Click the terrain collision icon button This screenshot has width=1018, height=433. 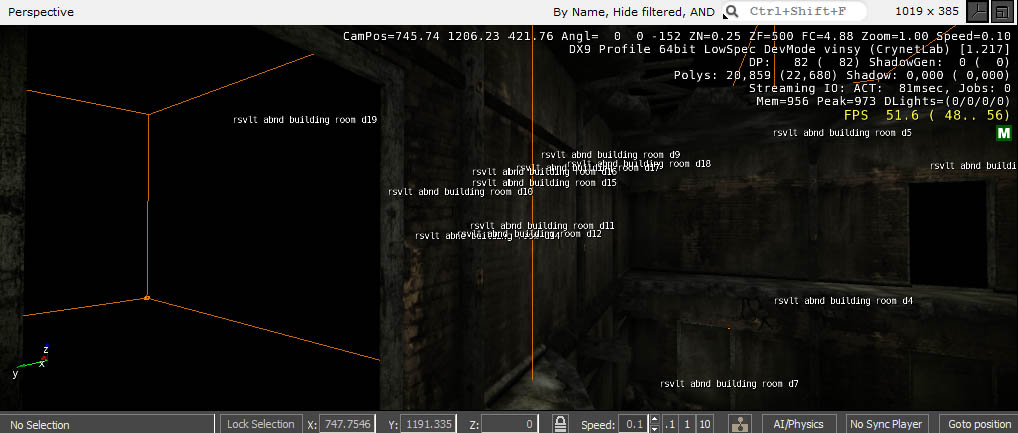point(739,425)
